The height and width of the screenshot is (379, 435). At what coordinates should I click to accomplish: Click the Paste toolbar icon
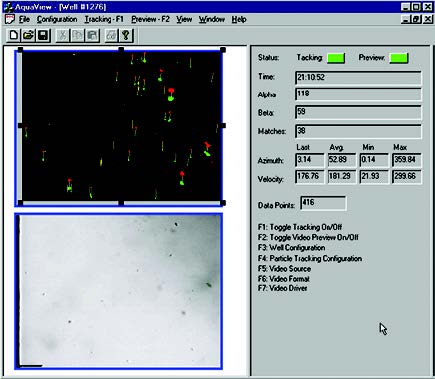pos(92,35)
